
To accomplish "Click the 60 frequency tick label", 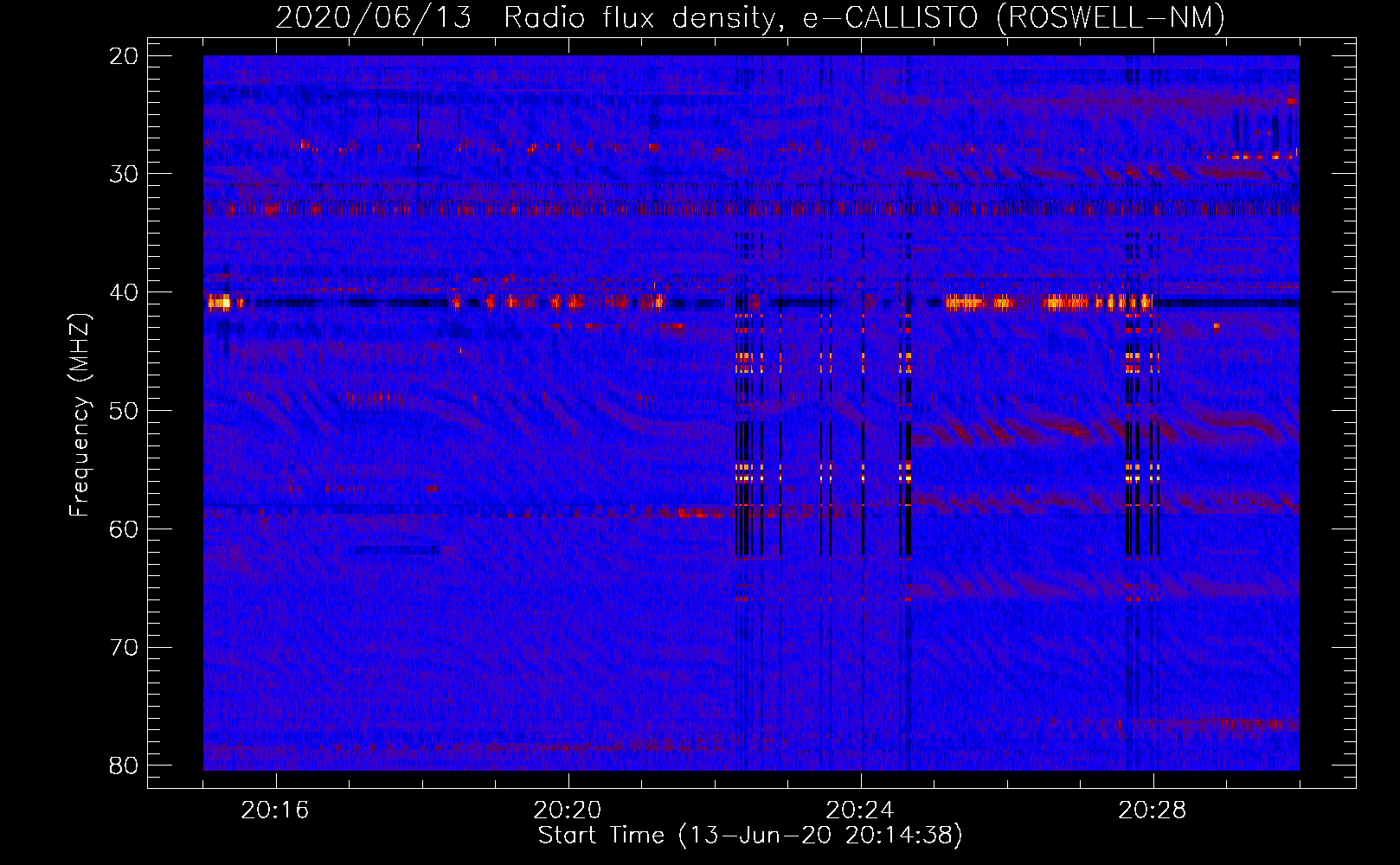I will click(x=125, y=529).
